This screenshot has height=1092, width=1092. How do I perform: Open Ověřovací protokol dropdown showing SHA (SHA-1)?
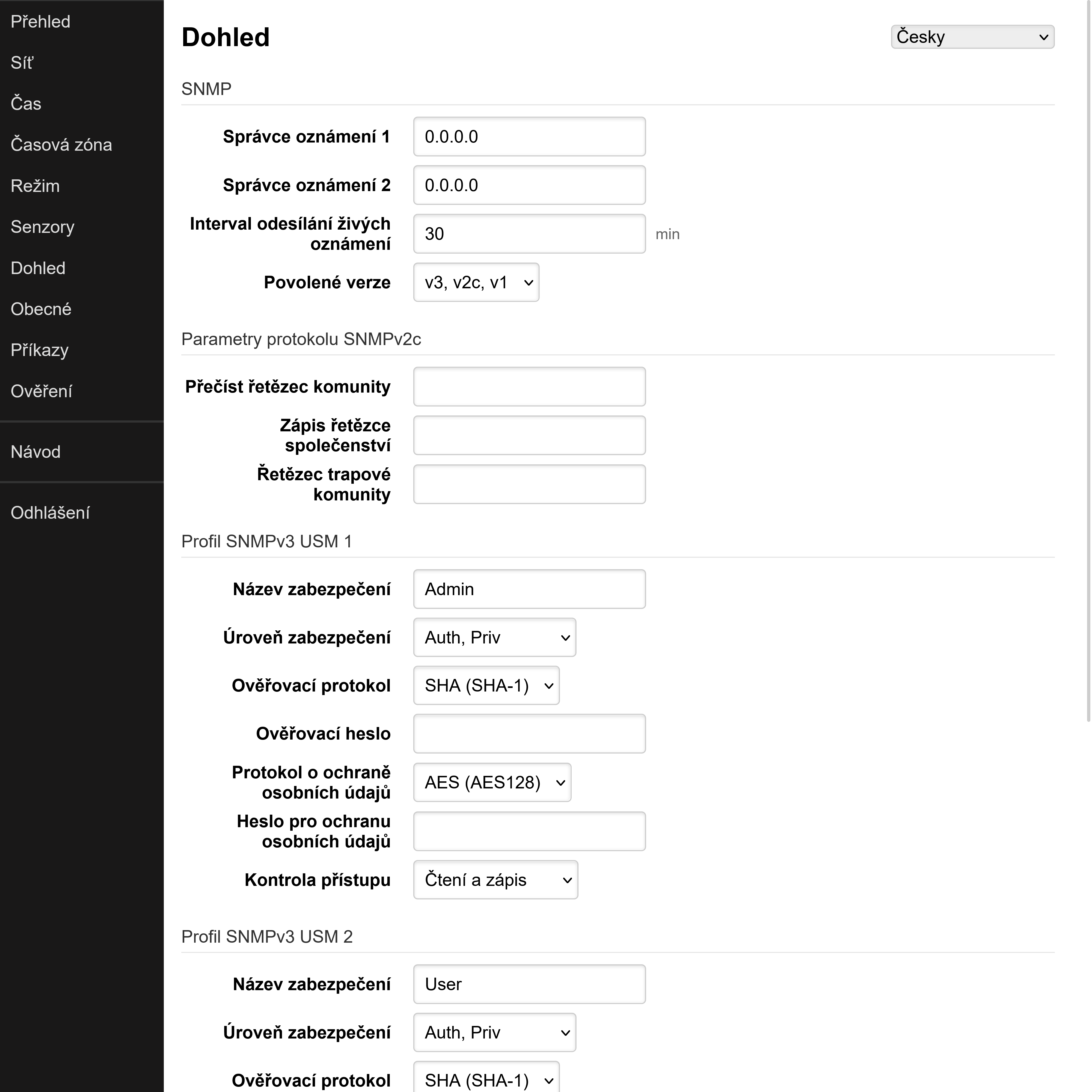(486, 685)
